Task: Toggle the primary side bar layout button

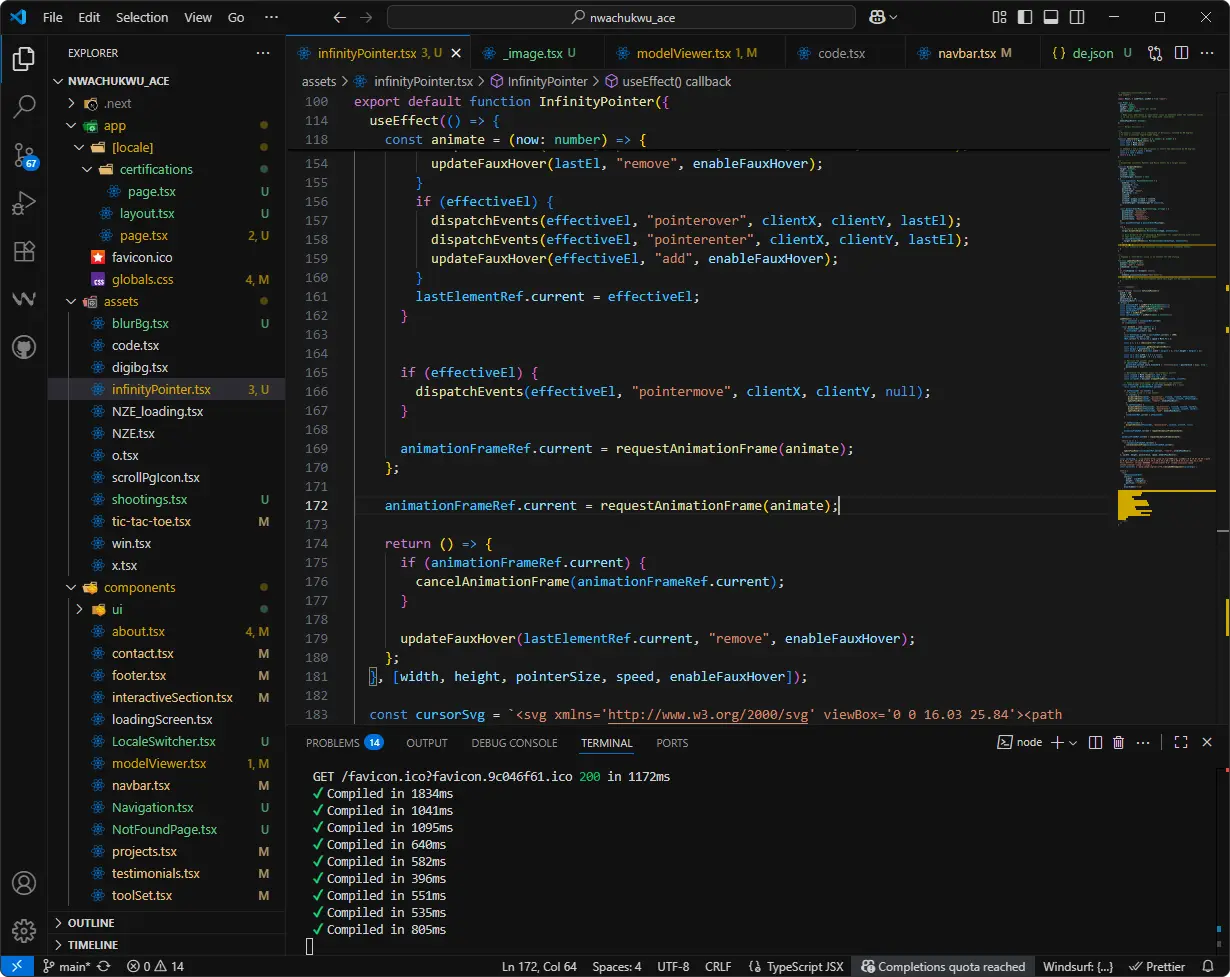Action: pos(1025,17)
